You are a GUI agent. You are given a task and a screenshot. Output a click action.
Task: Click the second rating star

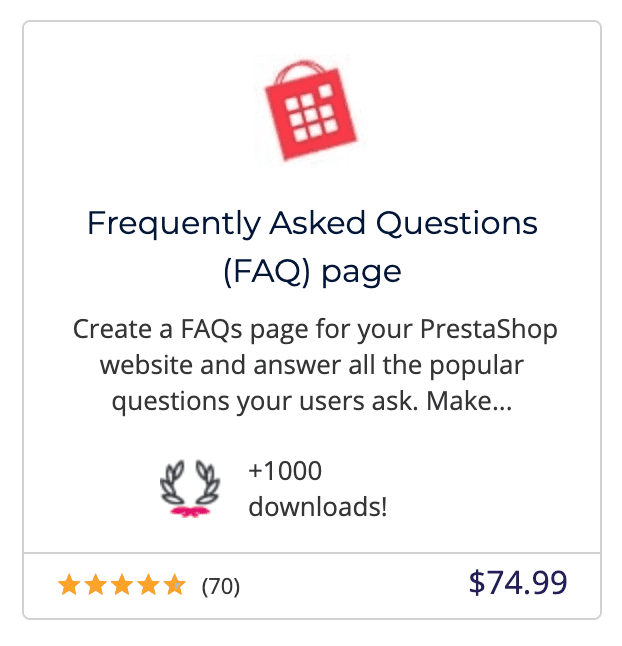pos(95,585)
